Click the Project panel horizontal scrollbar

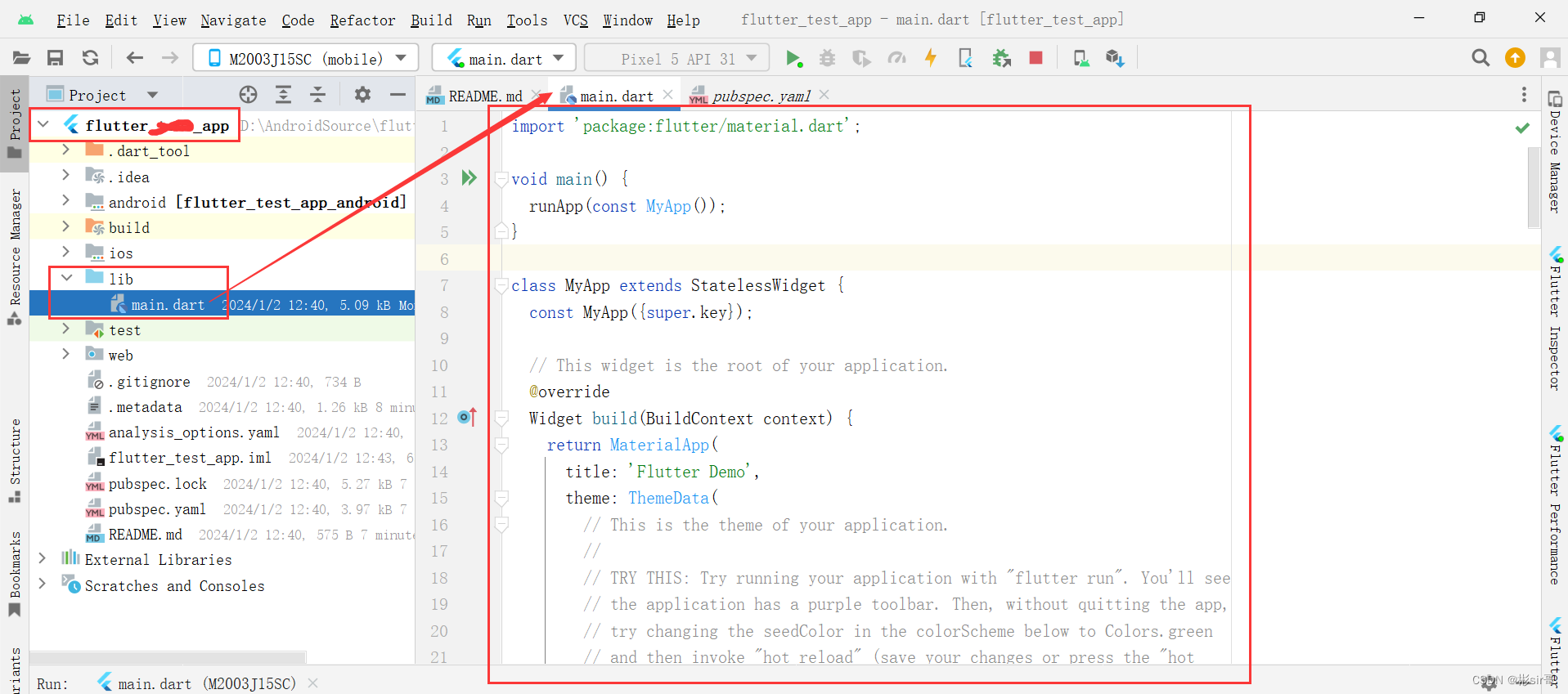click(x=168, y=656)
